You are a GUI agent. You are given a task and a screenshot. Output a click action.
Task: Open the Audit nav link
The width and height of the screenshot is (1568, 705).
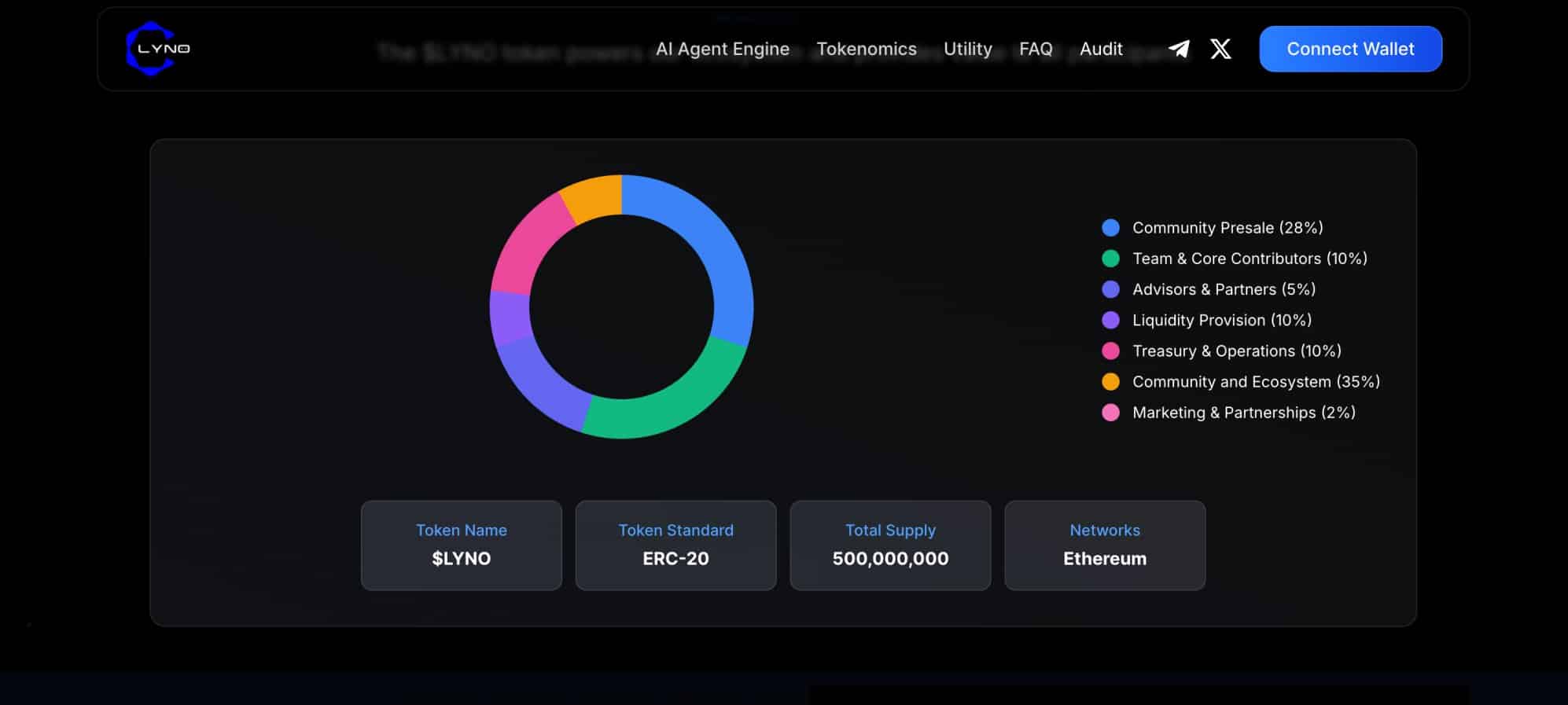(x=1101, y=49)
